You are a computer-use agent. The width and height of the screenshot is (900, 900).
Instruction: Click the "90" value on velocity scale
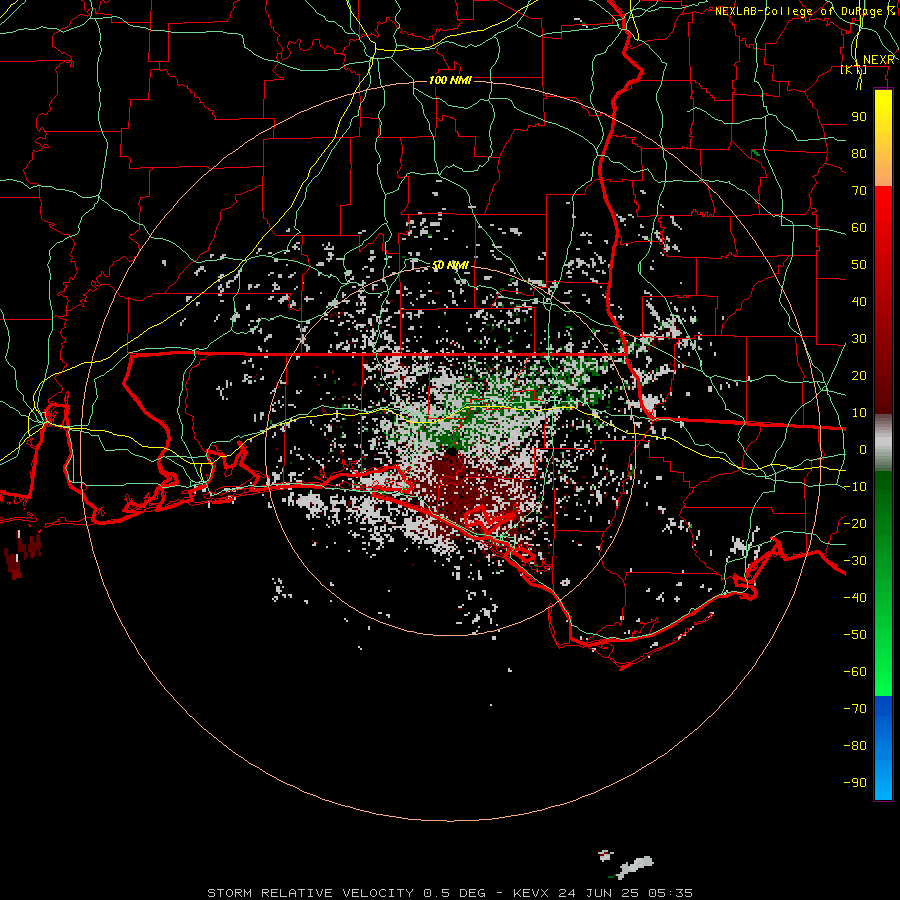coord(859,117)
